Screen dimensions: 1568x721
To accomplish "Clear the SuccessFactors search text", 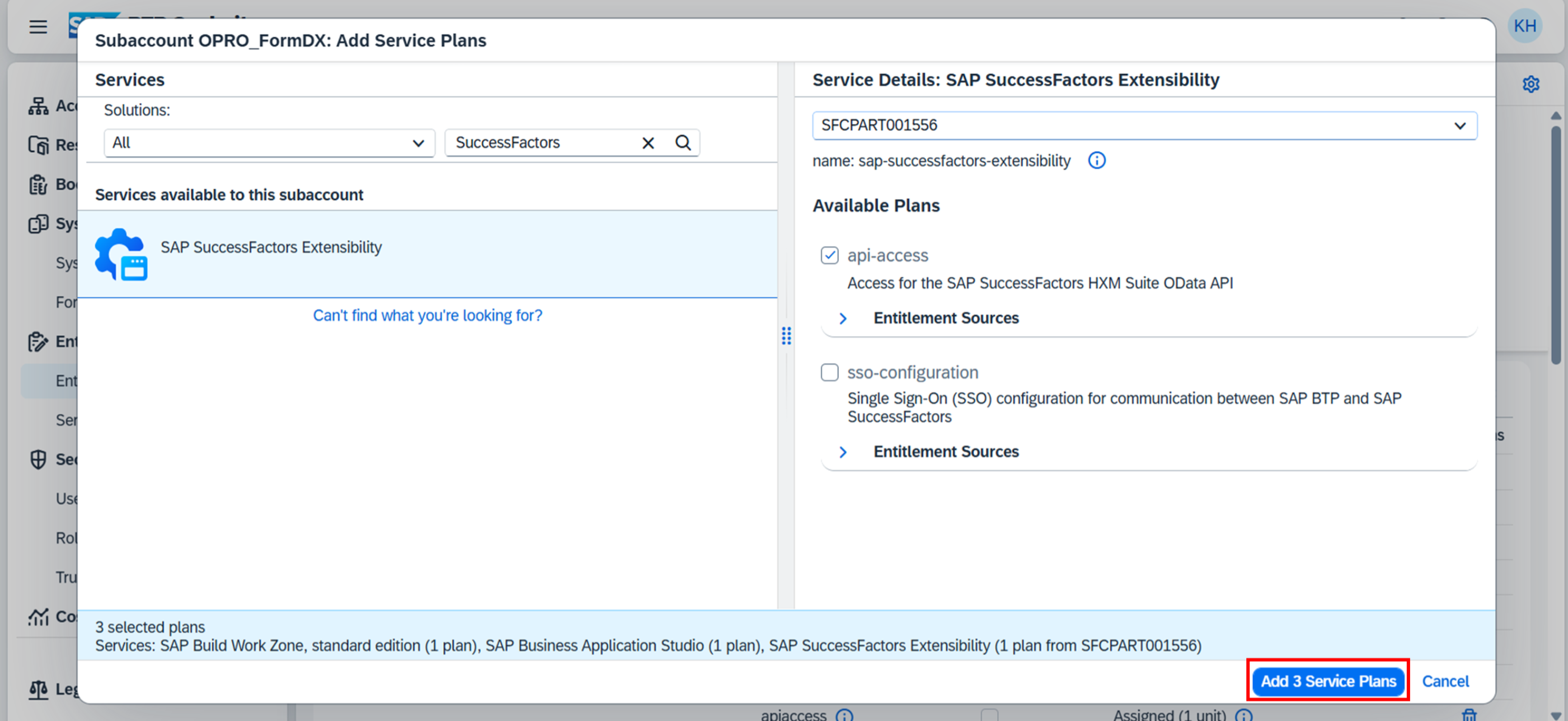I will 648,143.
